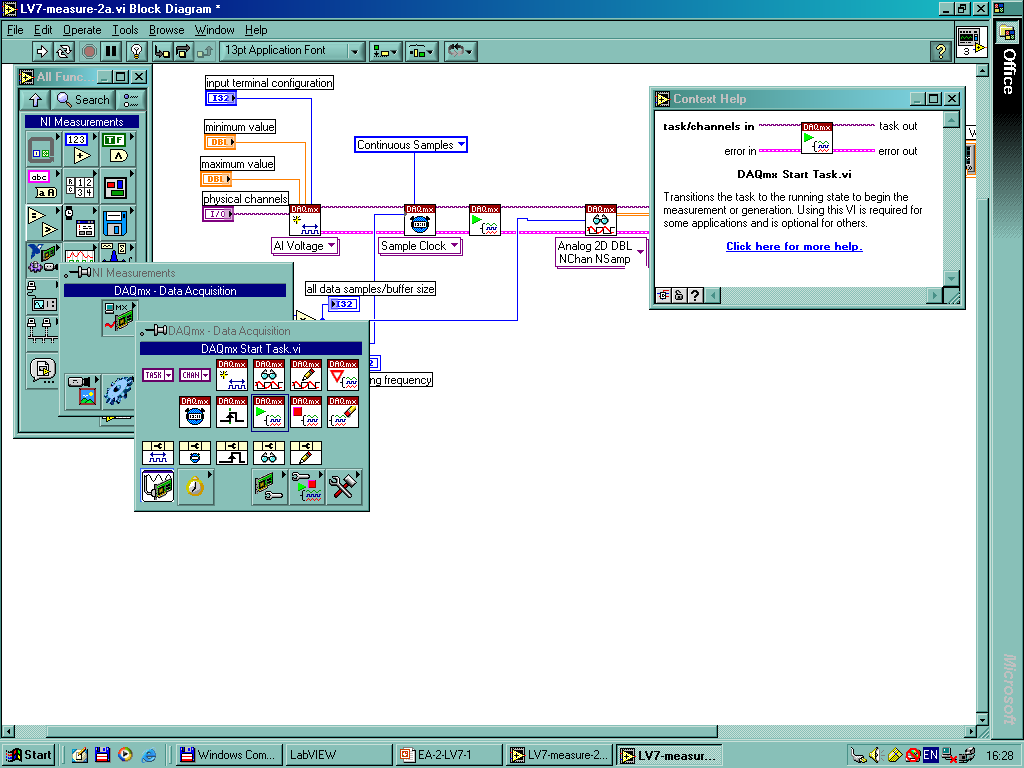1024x768 pixels.
Task: Open the Comparison subpalette
Action: pyautogui.click(x=42, y=222)
